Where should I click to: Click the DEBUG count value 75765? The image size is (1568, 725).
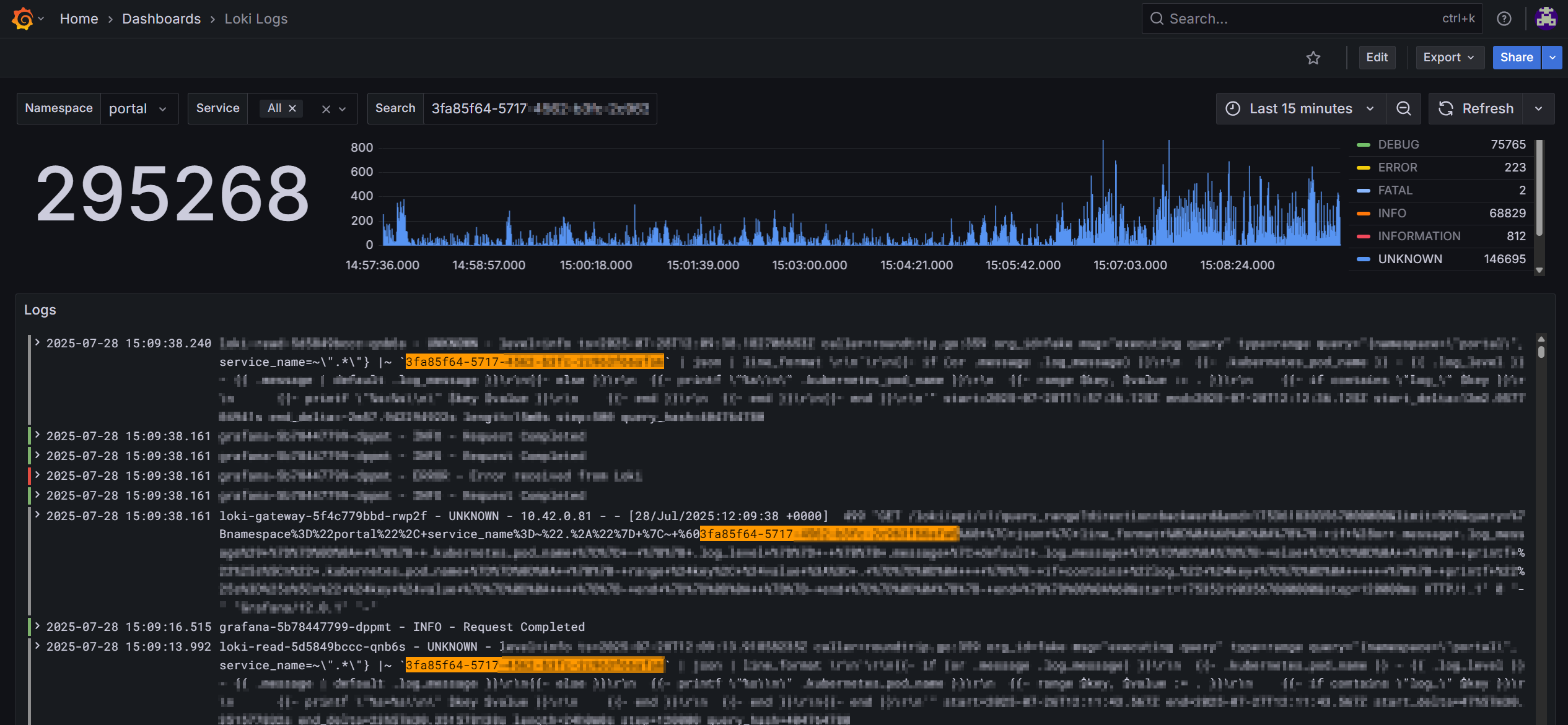[x=1509, y=144]
